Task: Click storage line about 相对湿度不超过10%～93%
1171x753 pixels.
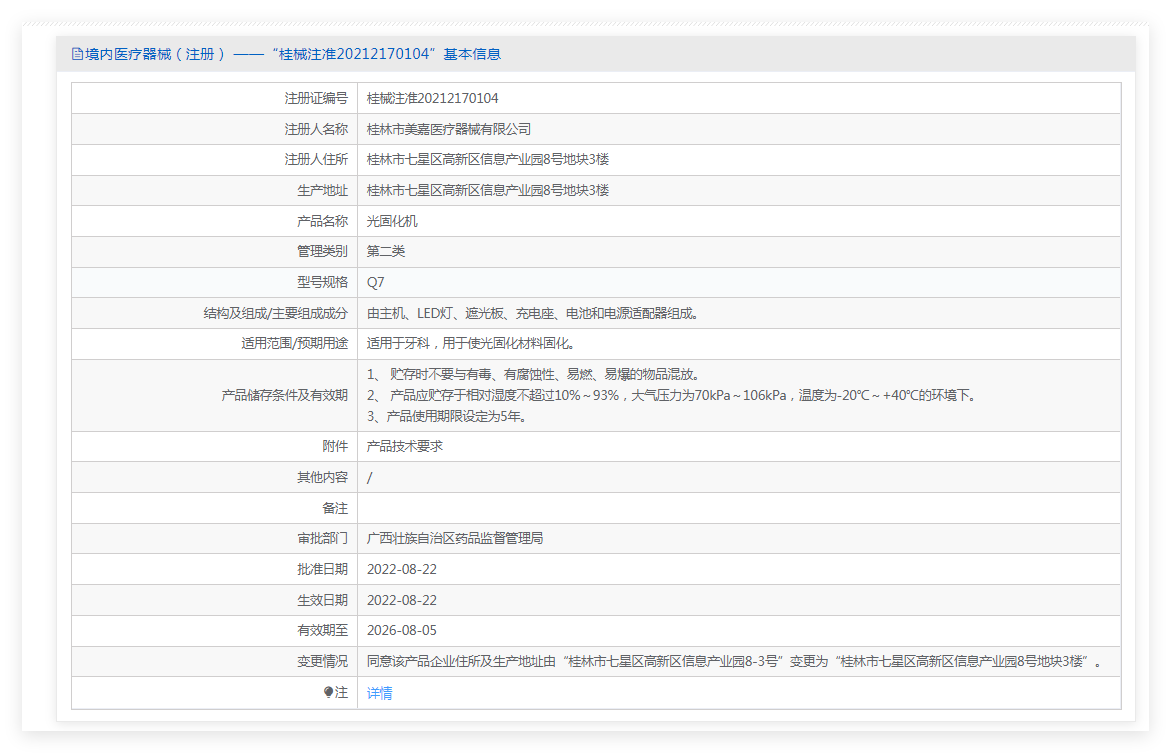Action: click(671, 395)
